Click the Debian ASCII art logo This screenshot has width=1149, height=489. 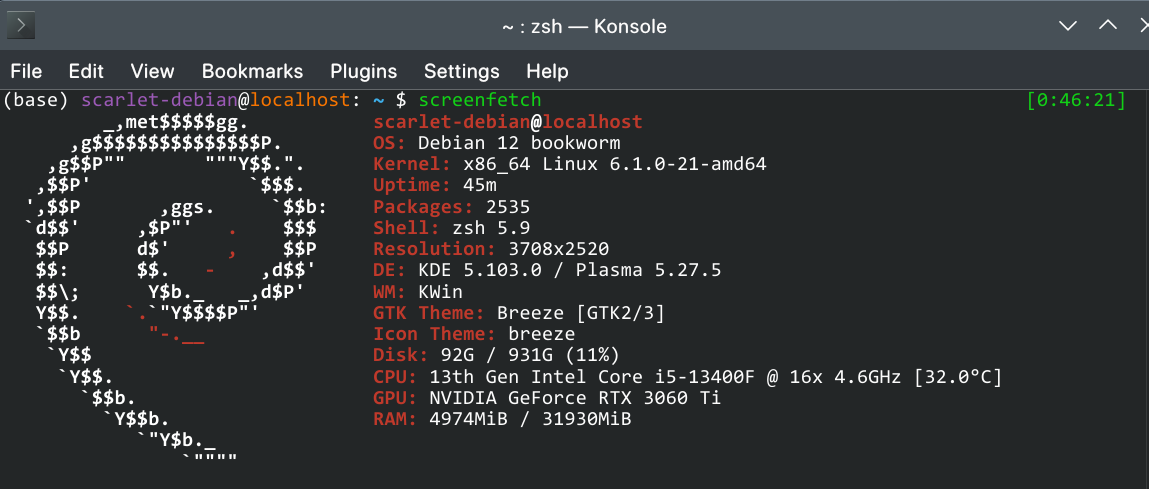[x=174, y=291]
